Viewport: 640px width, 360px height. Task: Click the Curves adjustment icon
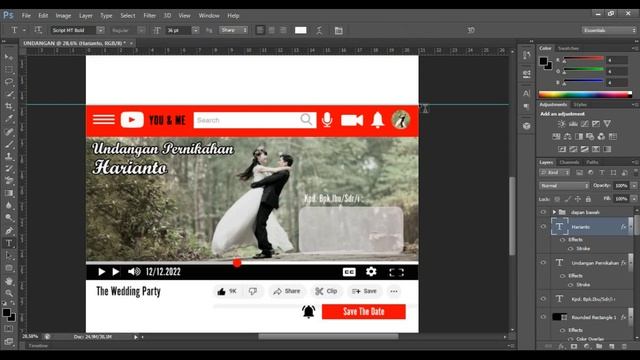pos(584,124)
